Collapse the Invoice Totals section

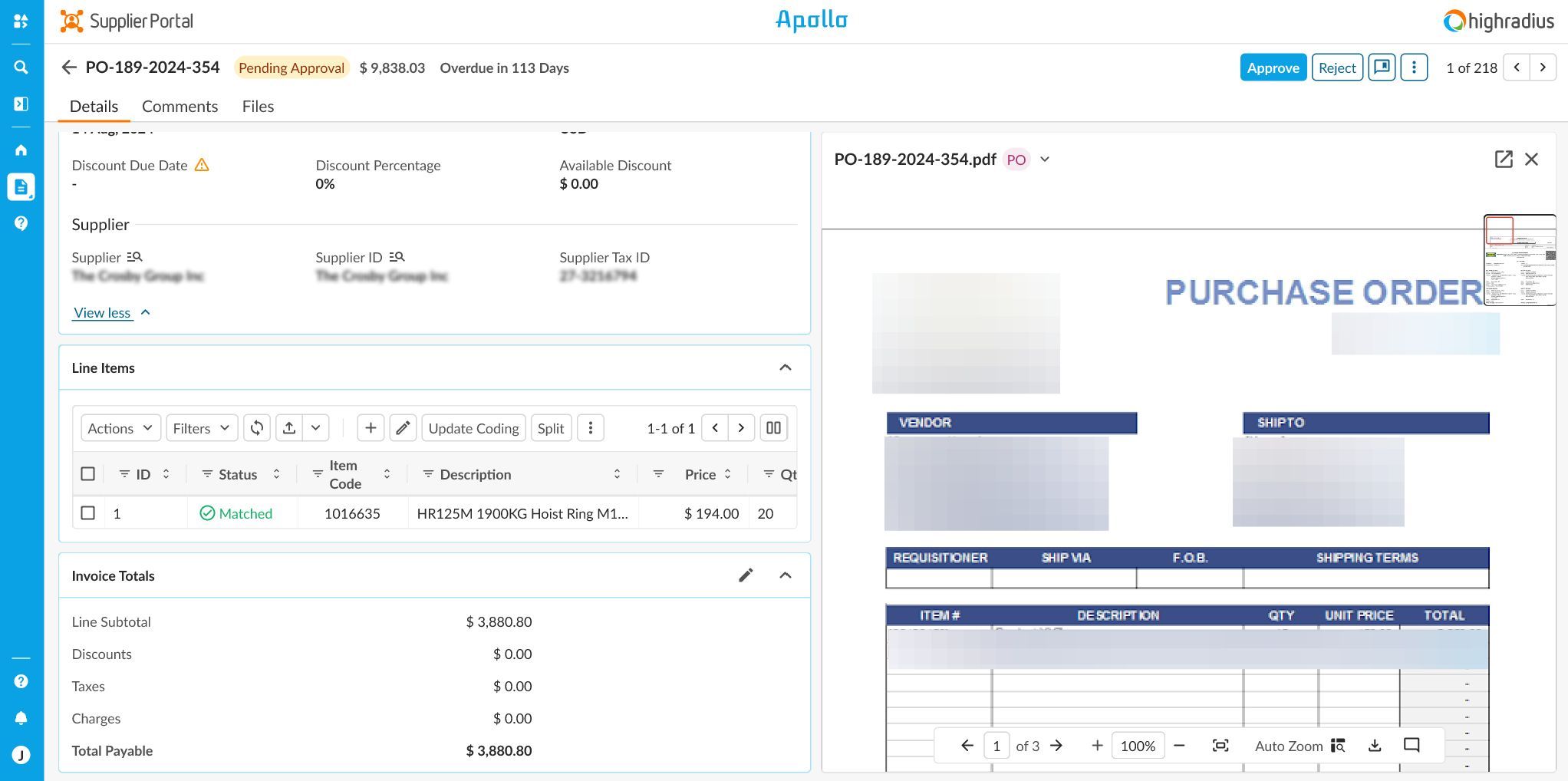[x=786, y=575]
